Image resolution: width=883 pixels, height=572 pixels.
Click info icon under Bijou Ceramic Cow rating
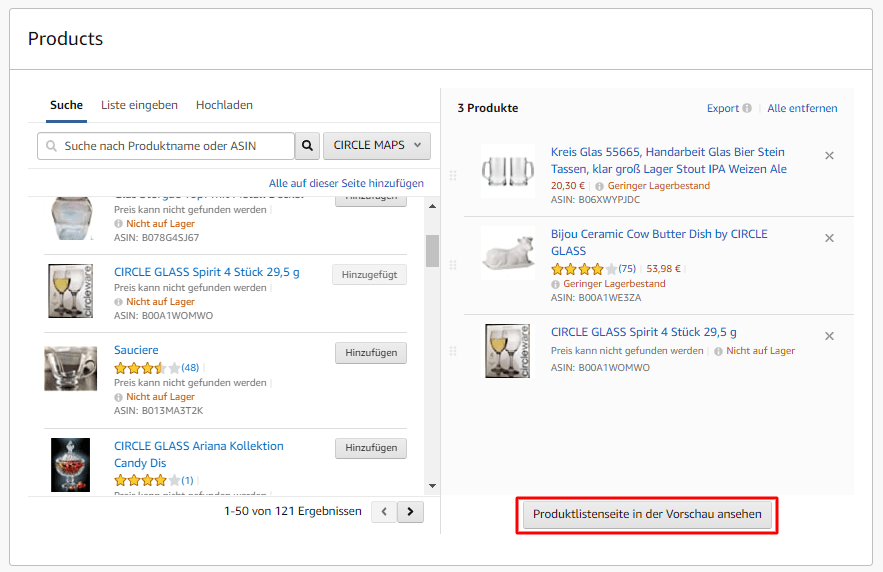tap(555, 284)
